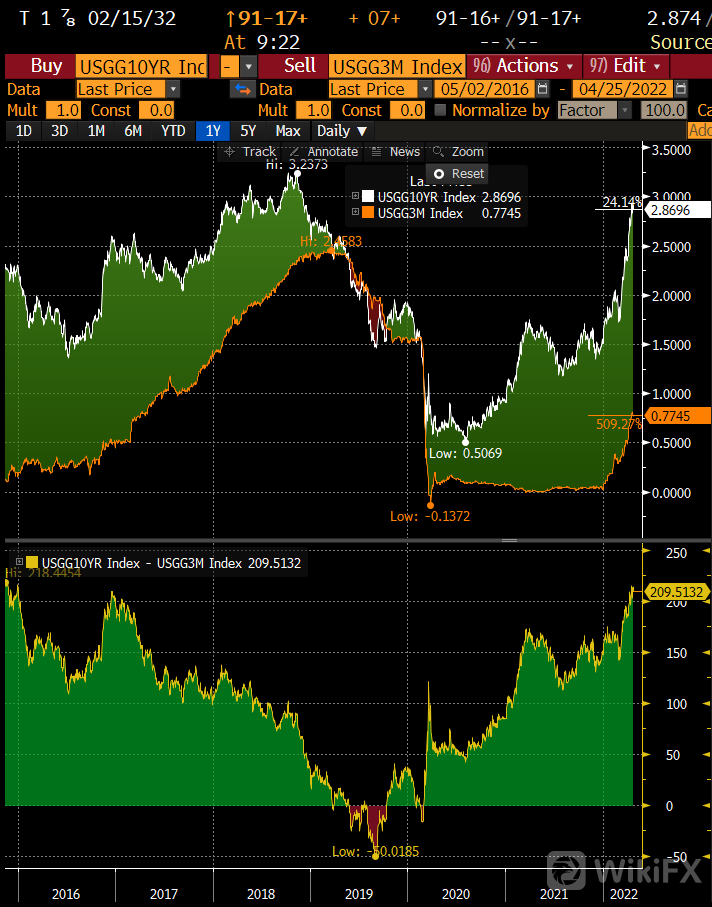Viewport: 712px width, 907px height.
Task: Expand the USGG3M Index legend entry
Action: pos(354,213)
